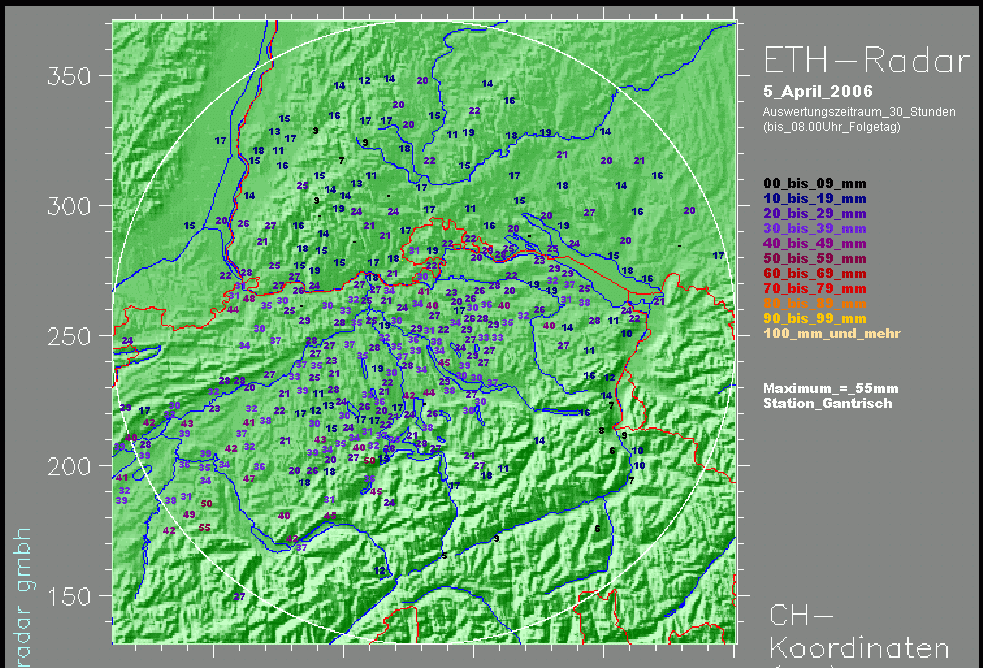Image resolution: width=983 pixels, height=668 pixels.
Task: Click the CH- Koordinaten caption
Action: coord(859,633)
